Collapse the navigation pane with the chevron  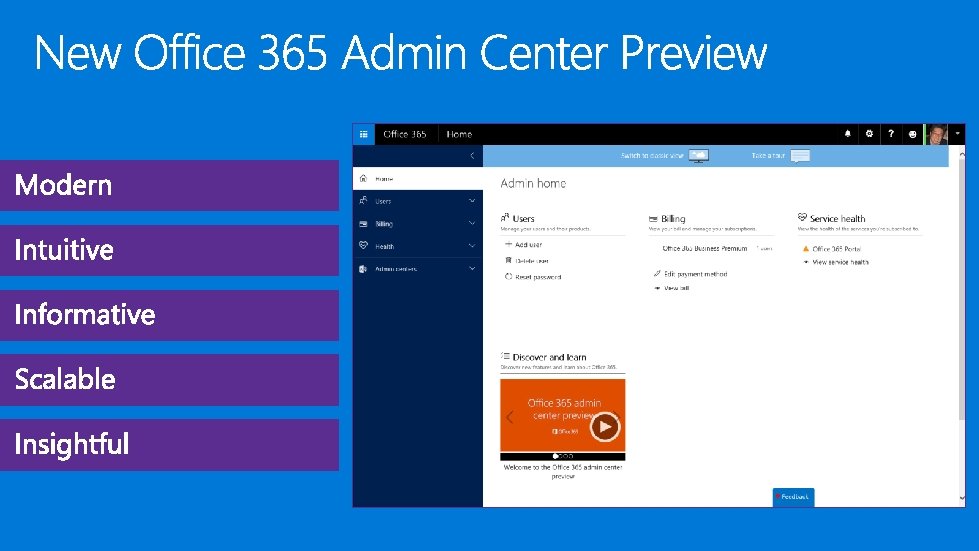click(472, 156)
